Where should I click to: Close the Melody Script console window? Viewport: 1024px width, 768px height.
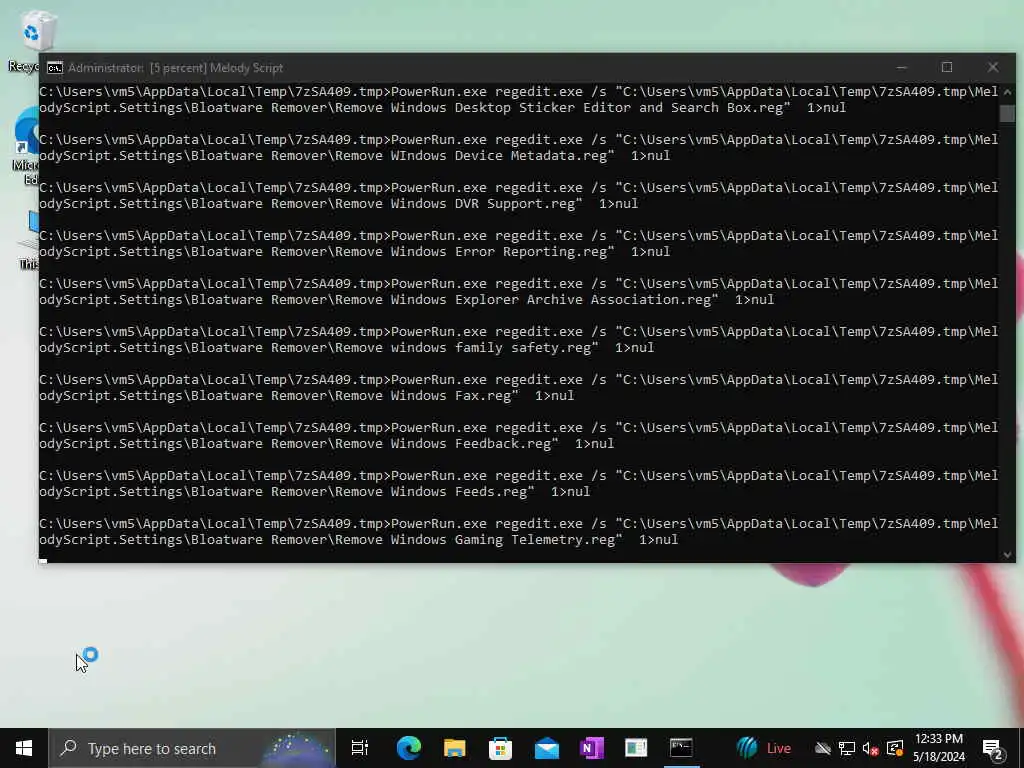(993, 67)
